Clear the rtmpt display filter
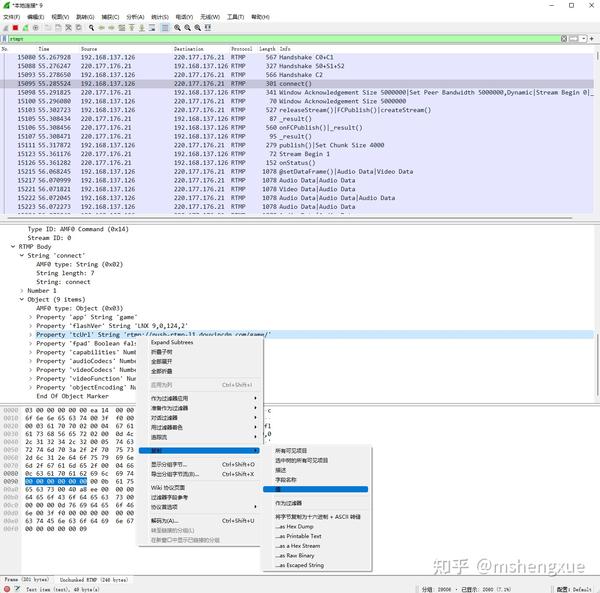This screenshot has width=600, height=593. pyautogui.click(x=564, y=39)
